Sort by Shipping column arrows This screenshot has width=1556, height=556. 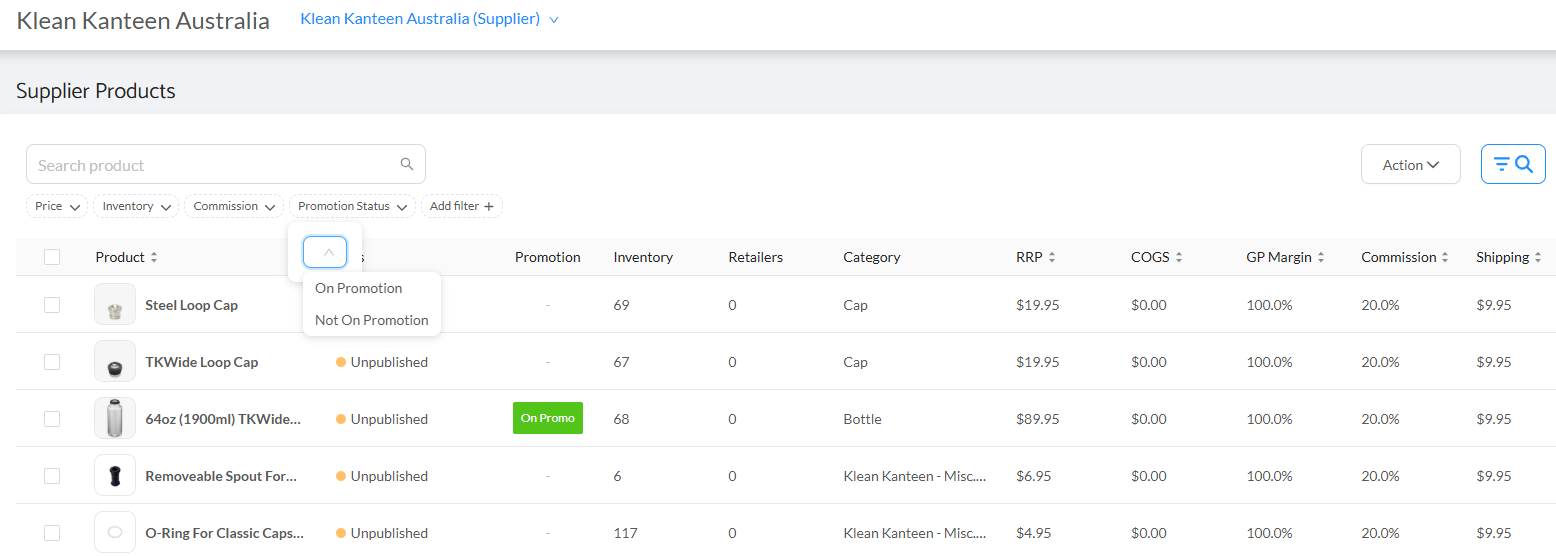tap(1538, 258)
